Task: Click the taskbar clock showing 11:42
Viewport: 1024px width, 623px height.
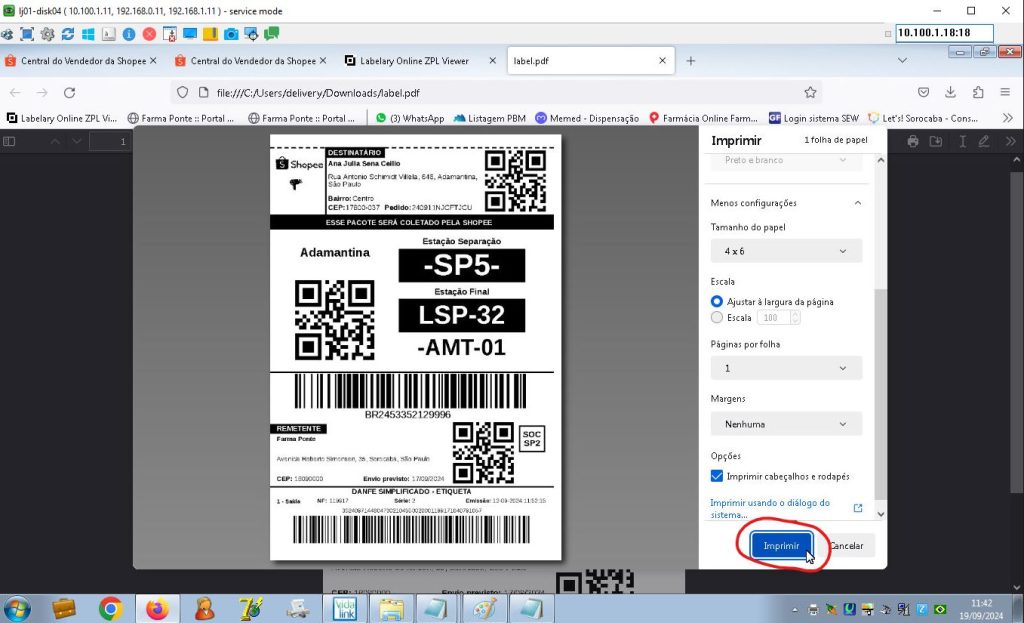Action: [981, 609]
